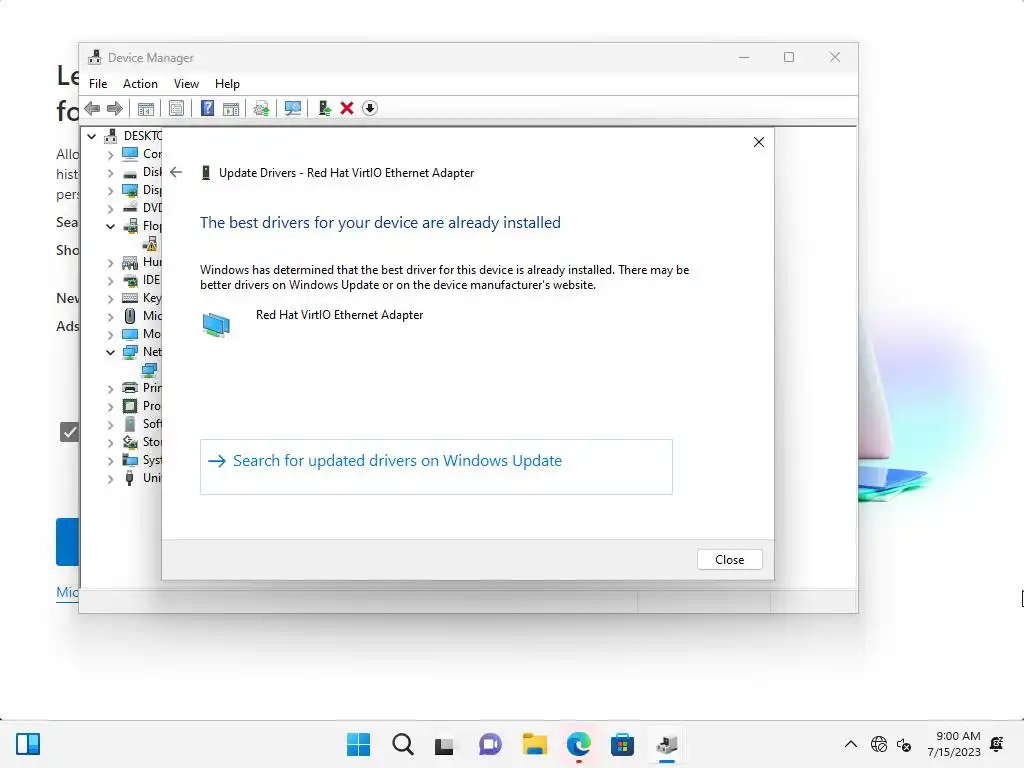Expand the IDE controllers tree node
The height and width of the screenshot is (768, 1024).
(110, 281)
